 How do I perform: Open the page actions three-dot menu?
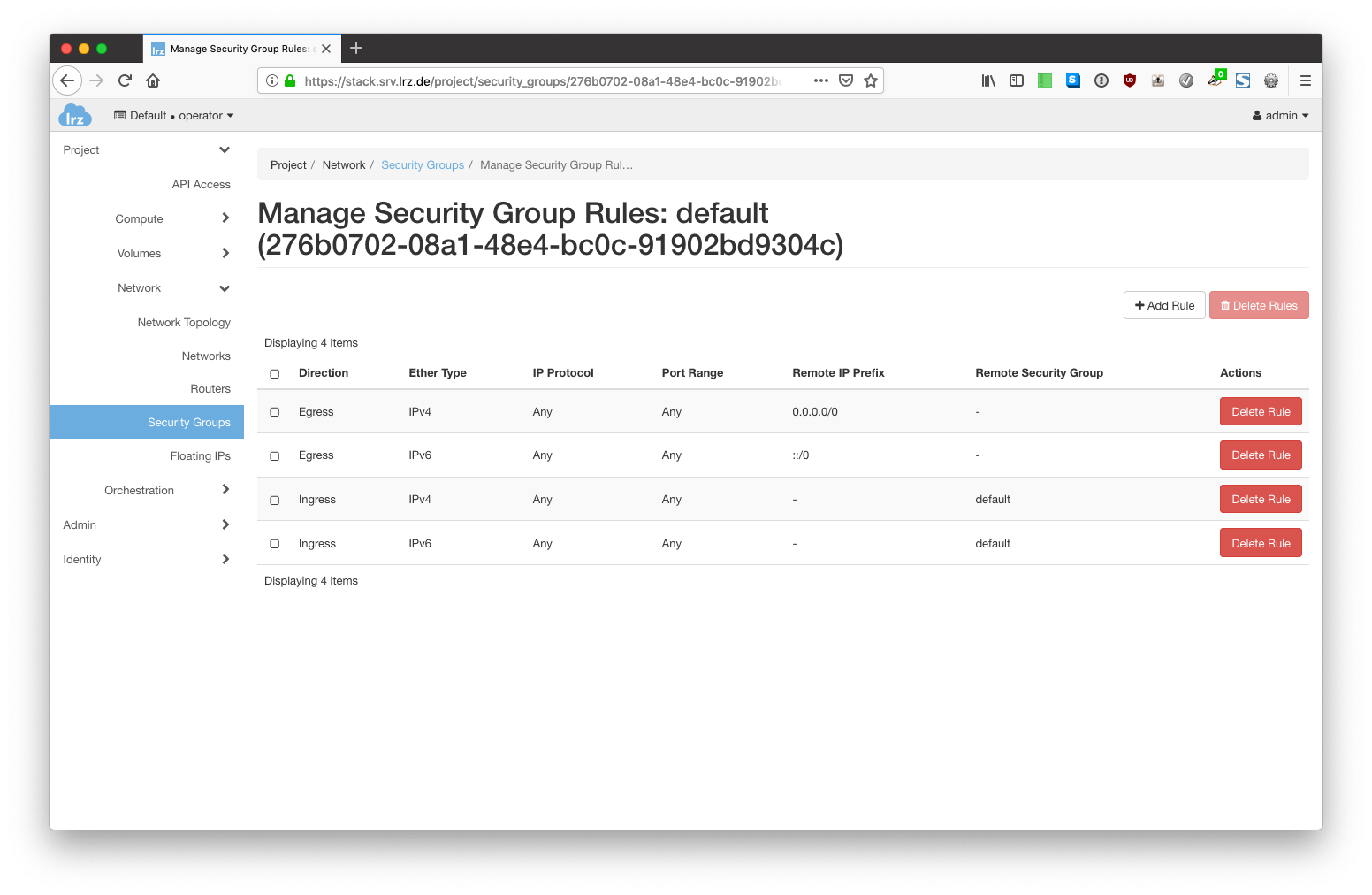821,80
